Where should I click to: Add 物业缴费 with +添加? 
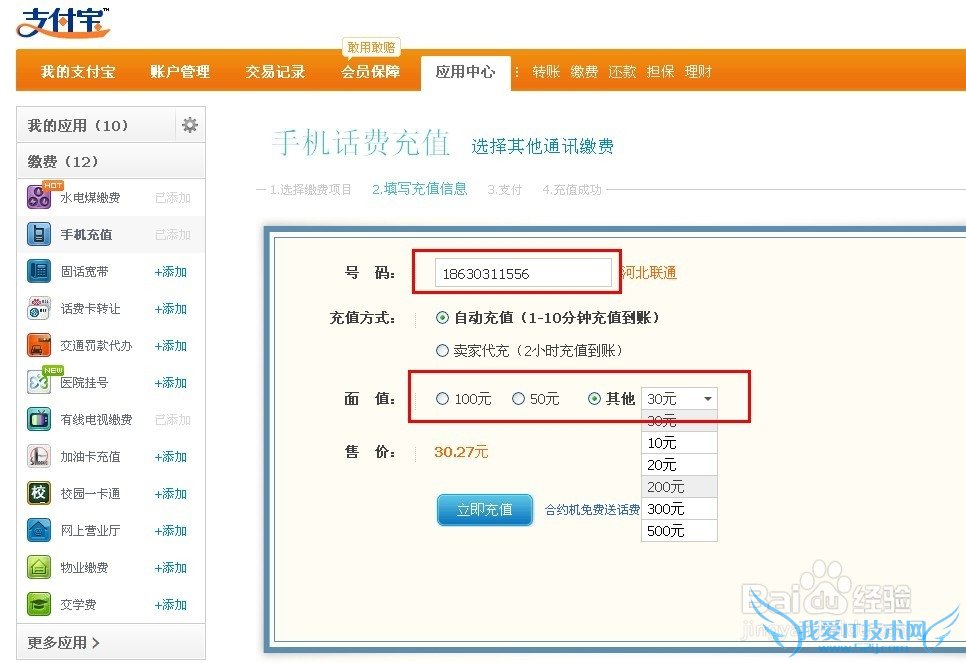[x=171, y=567]
